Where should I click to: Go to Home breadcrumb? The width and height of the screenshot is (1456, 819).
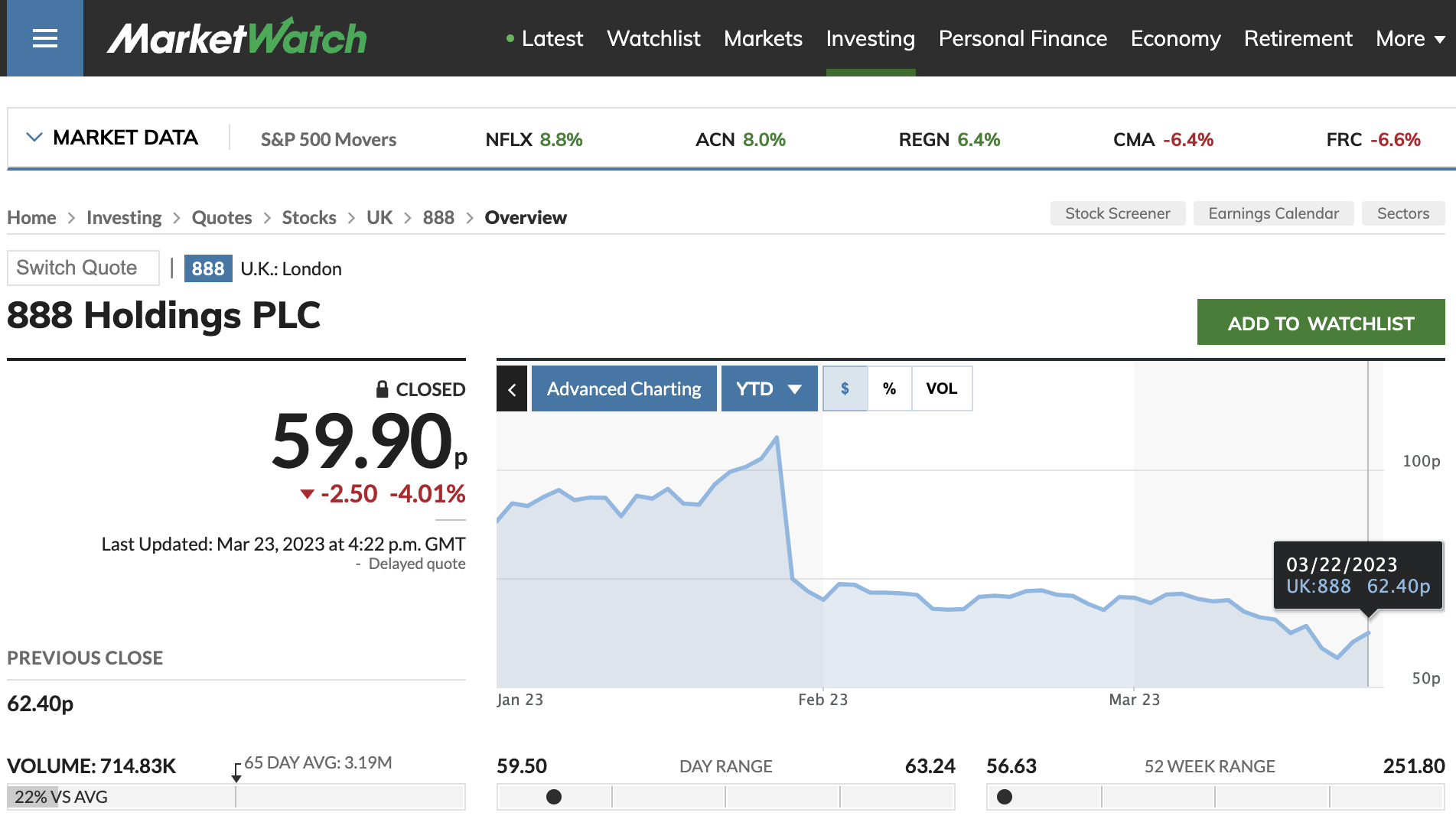click(31, 218)
